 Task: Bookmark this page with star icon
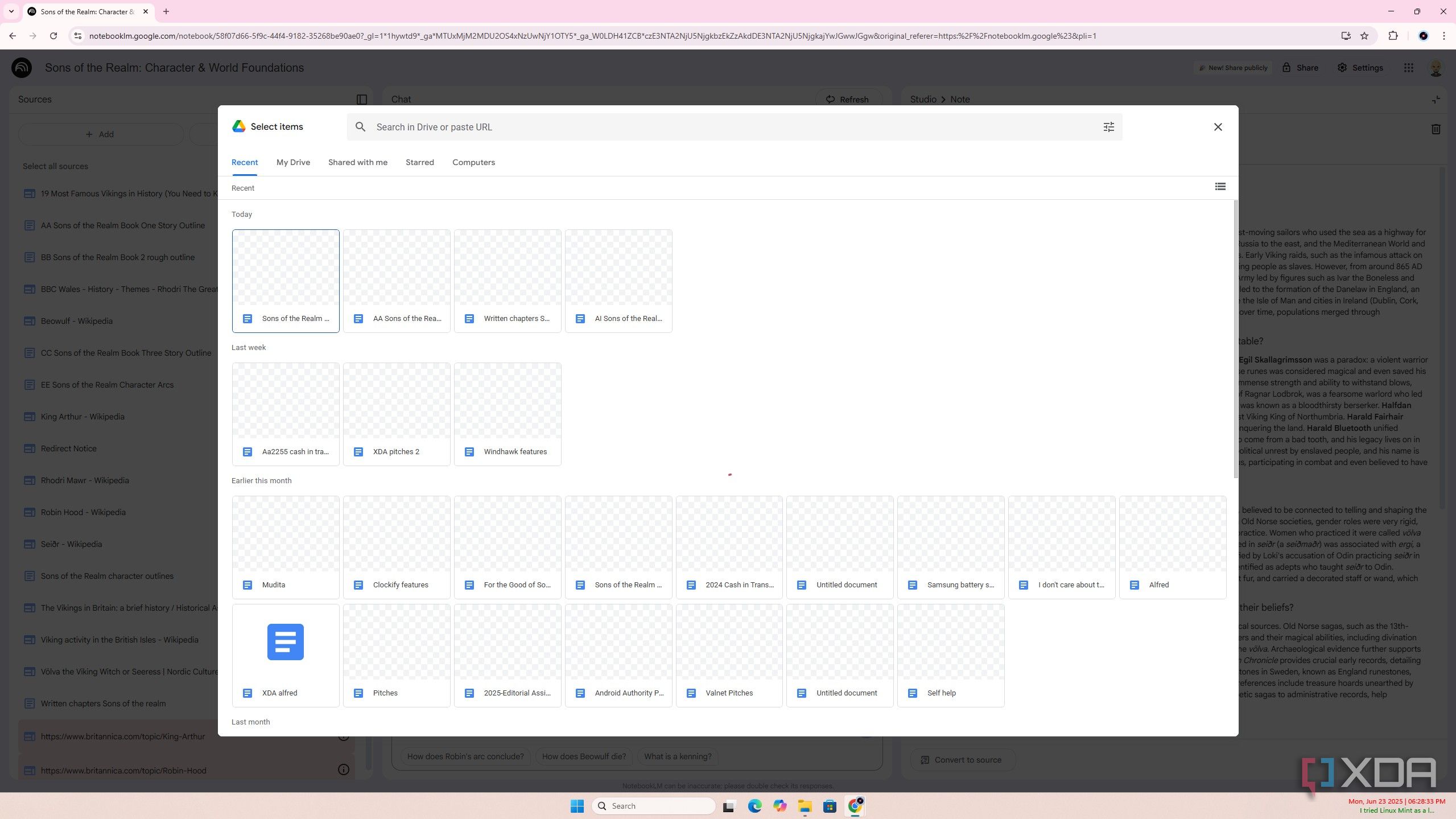(1364, 36)
